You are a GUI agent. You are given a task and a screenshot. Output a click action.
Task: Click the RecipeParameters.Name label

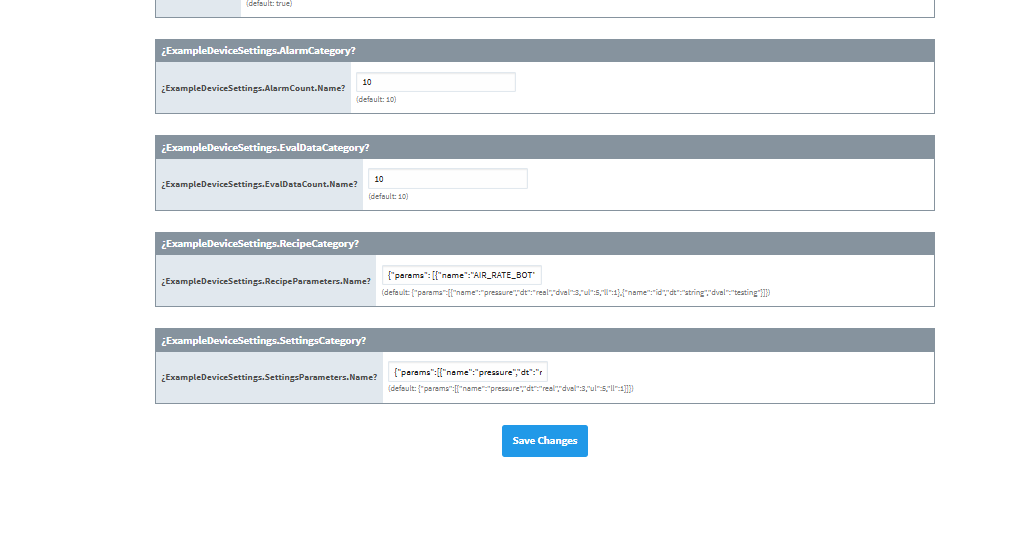tap(266, 281)
